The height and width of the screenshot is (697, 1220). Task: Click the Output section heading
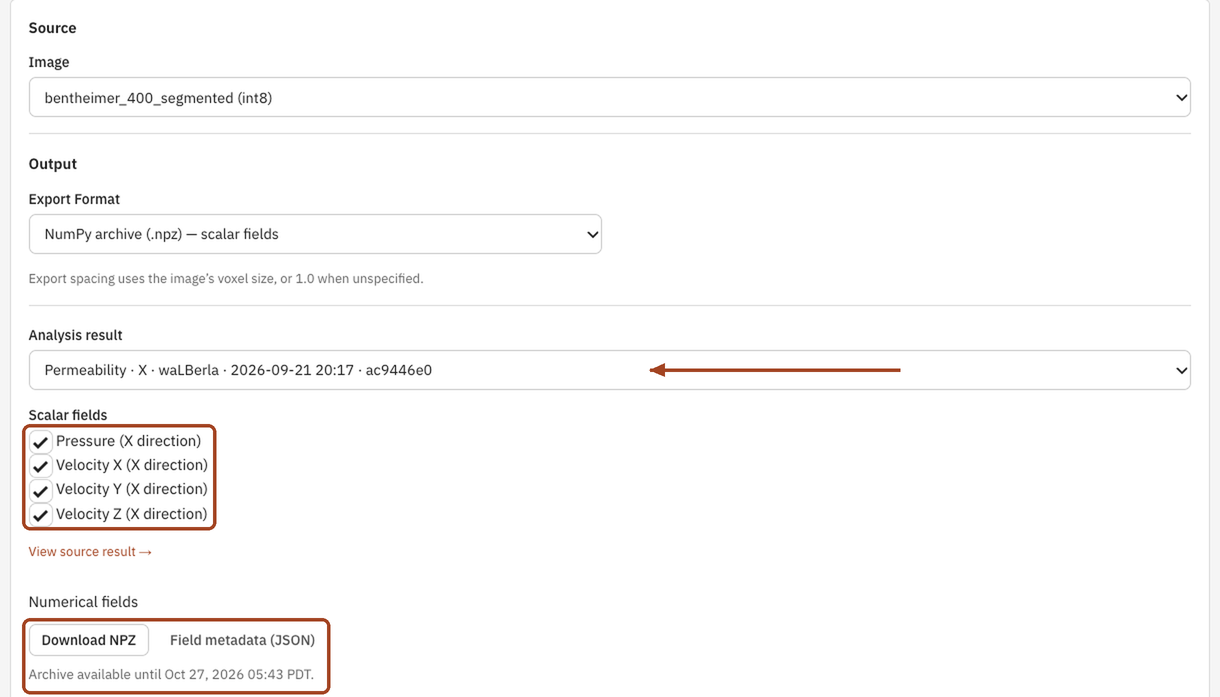(x=52, y=164)
